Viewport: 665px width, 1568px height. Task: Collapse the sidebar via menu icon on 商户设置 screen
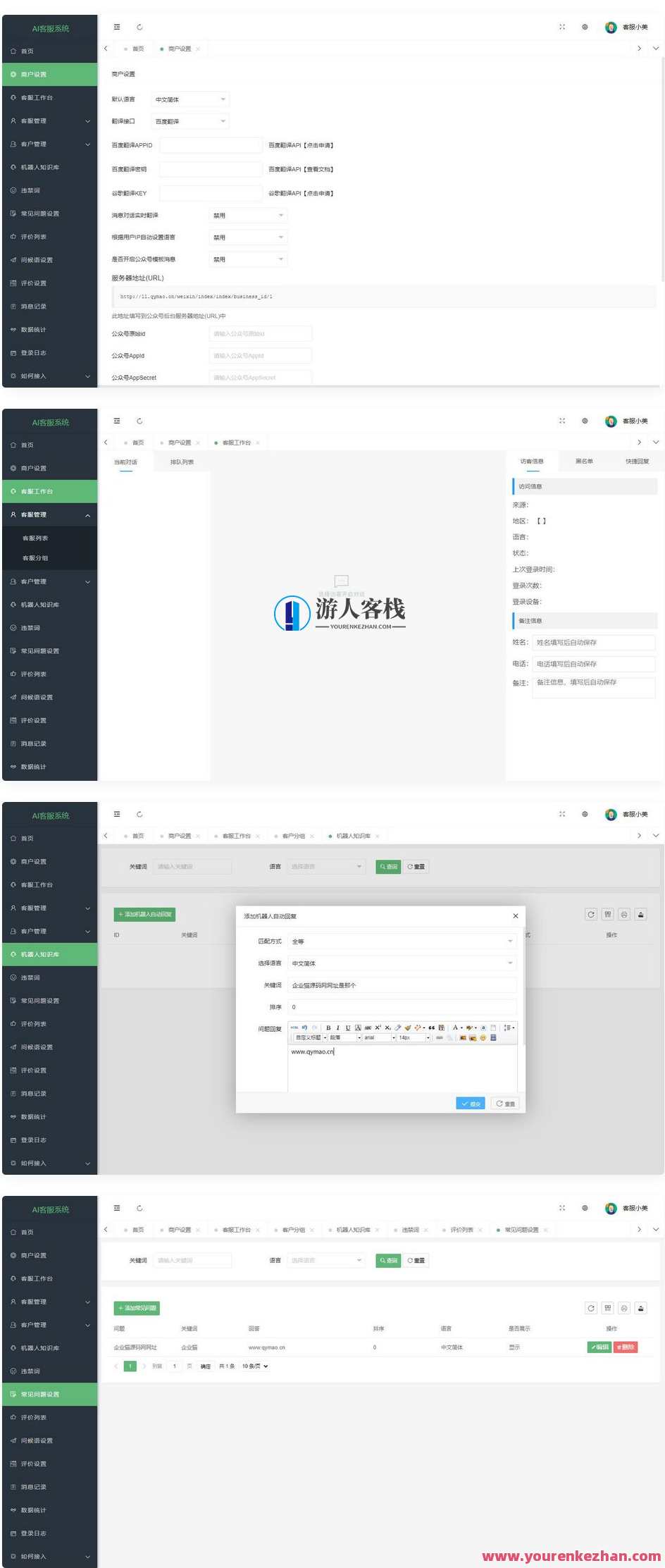tap(117, 27)
